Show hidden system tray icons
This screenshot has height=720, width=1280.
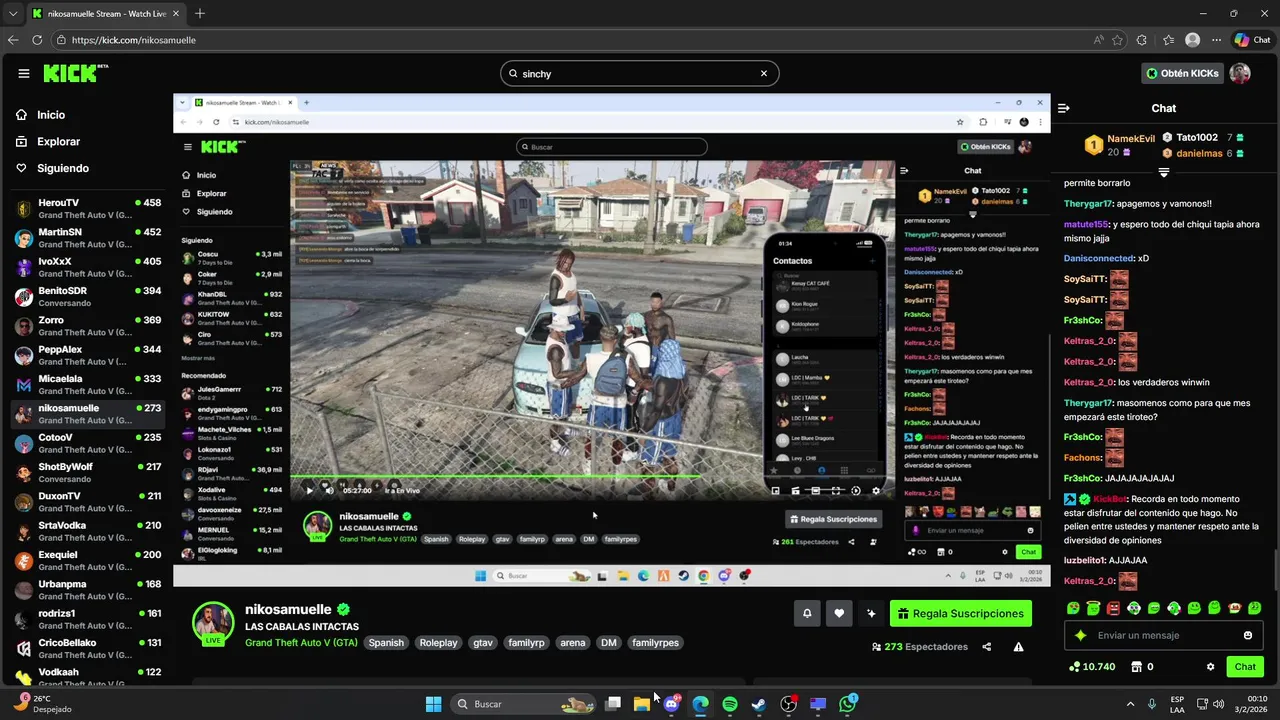coord(1131,704)
